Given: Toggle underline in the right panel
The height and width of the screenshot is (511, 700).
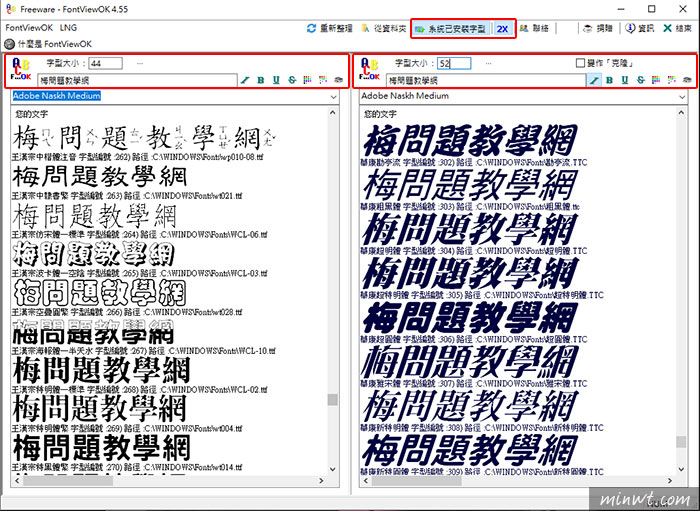Looking at the screenshot, I should 625,80.
